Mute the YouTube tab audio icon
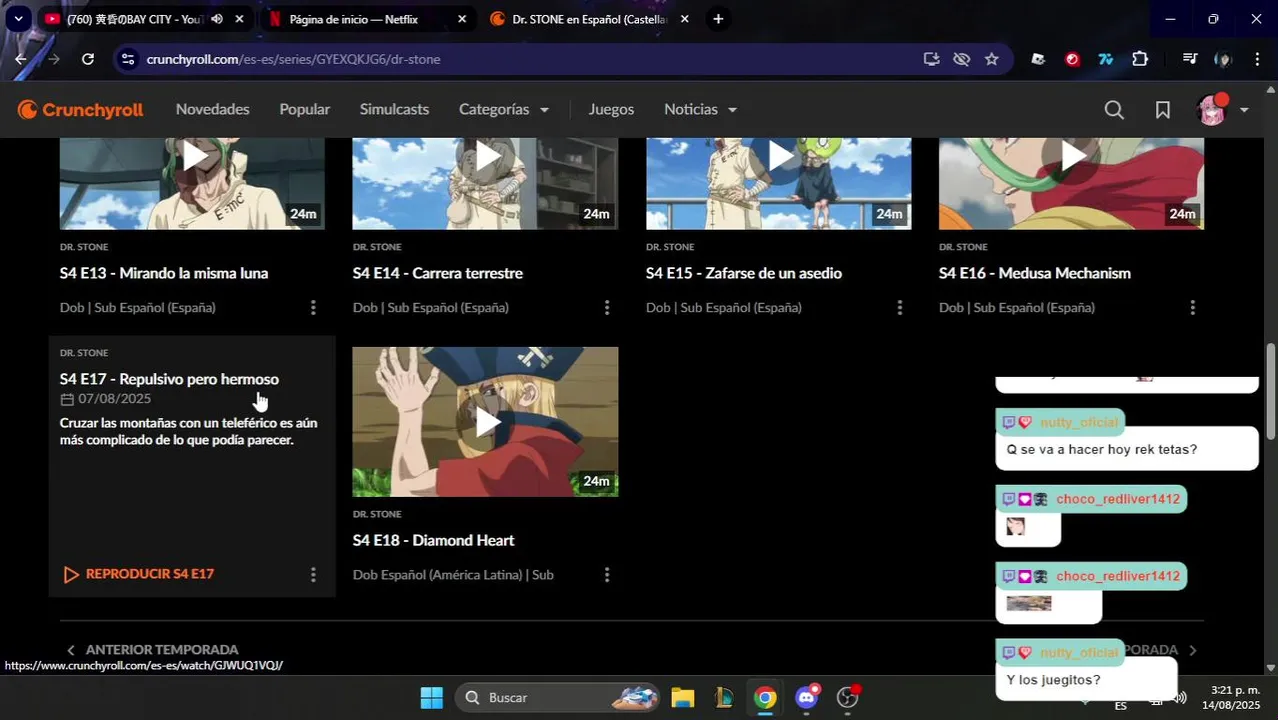 point(216,19)
